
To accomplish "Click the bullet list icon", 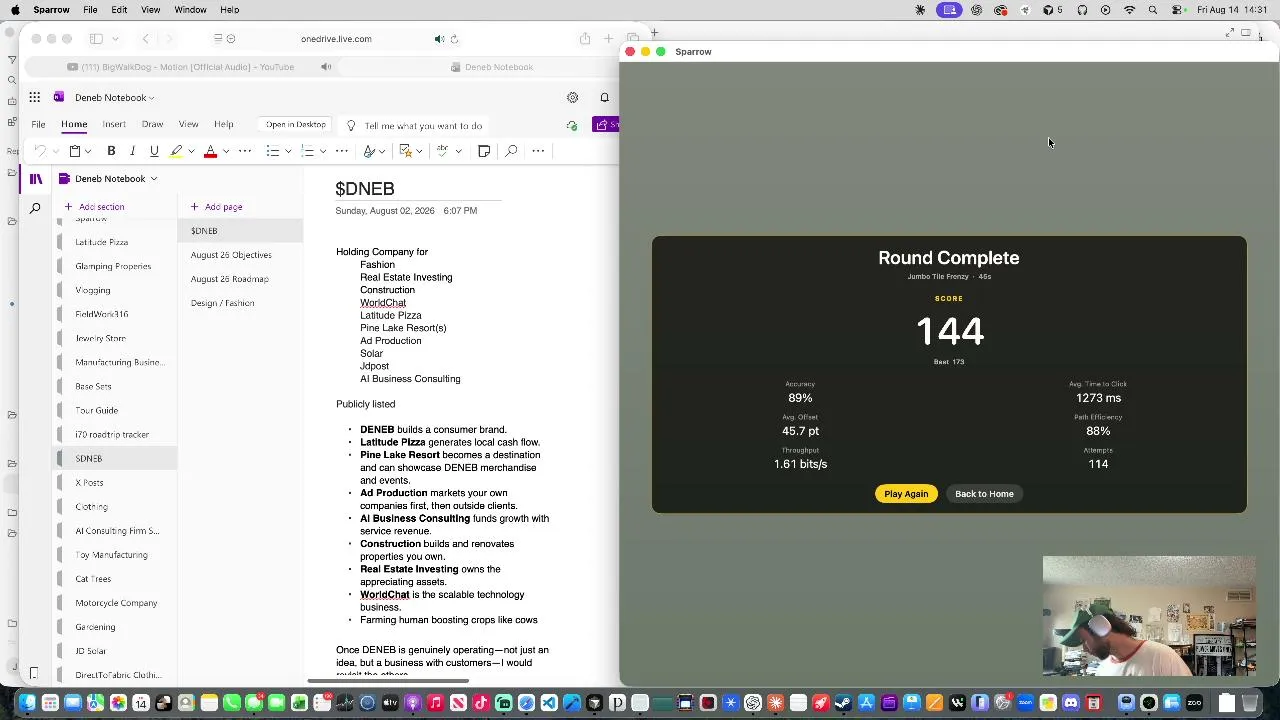I will coord(272,151).
